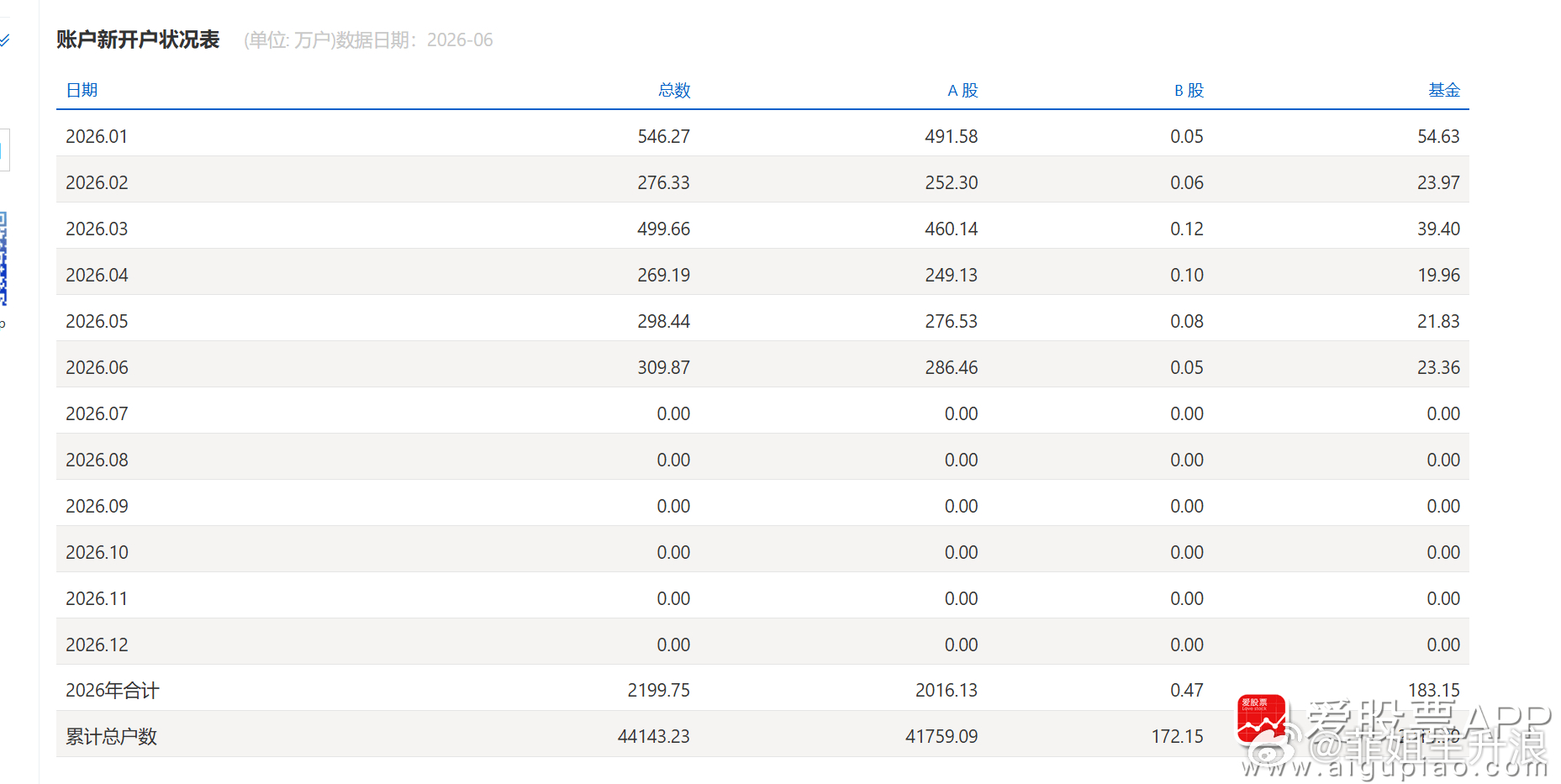This screenshot has height=784, width=1561.
Task: Click yearly B股 total 0.47
Action: (x=1187, y=690)
